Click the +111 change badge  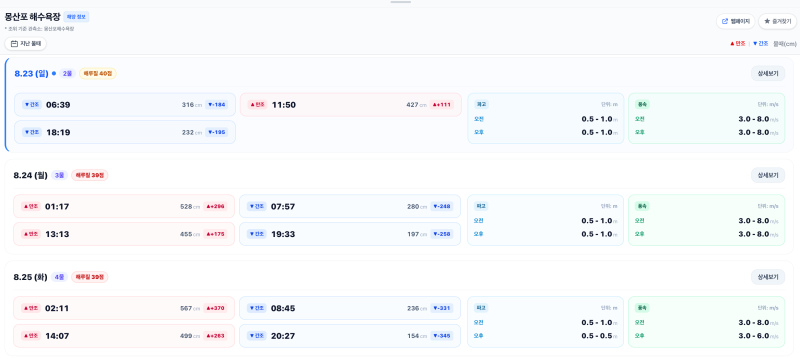tap(442, 105)
